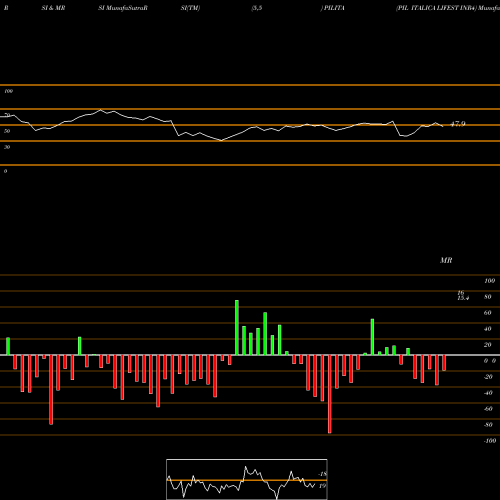The height and width of the screenshot is (500, 500).
Task: Select the 15.4 value beside the histogram axis
Action: coord(463,298)
